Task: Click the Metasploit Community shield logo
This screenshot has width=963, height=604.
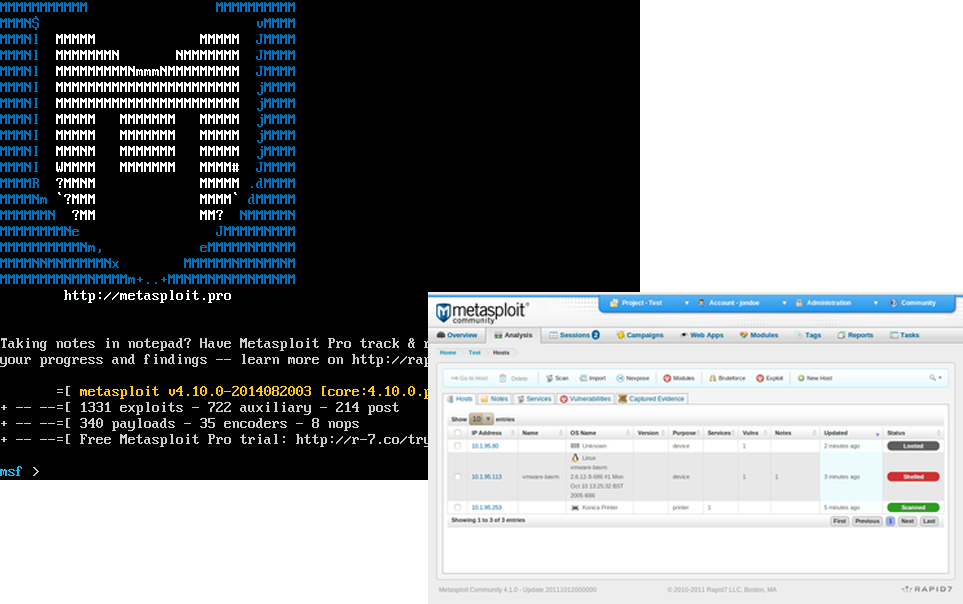Action: (x=443, y=313)
